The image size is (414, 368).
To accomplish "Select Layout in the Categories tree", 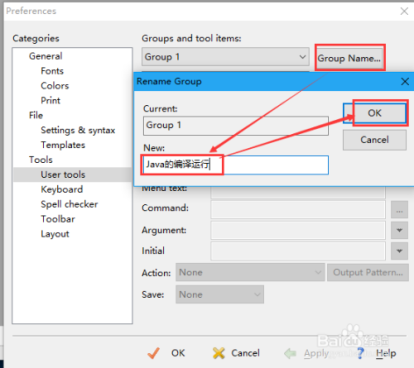I will click(x=55, y=234).
